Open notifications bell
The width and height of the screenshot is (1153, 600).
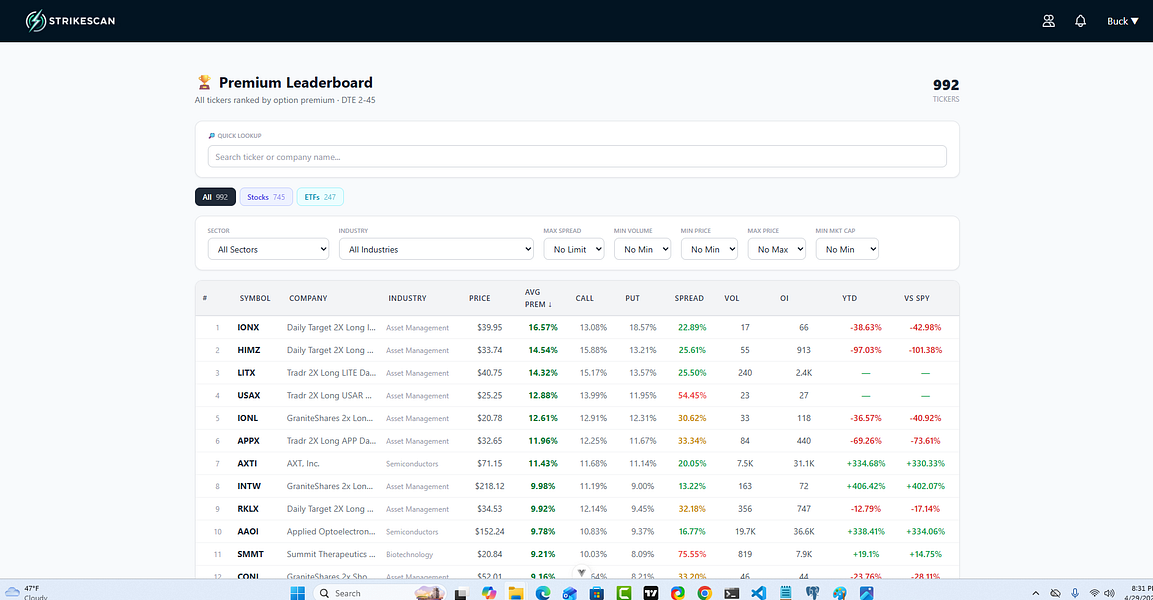coord(1080,21)
